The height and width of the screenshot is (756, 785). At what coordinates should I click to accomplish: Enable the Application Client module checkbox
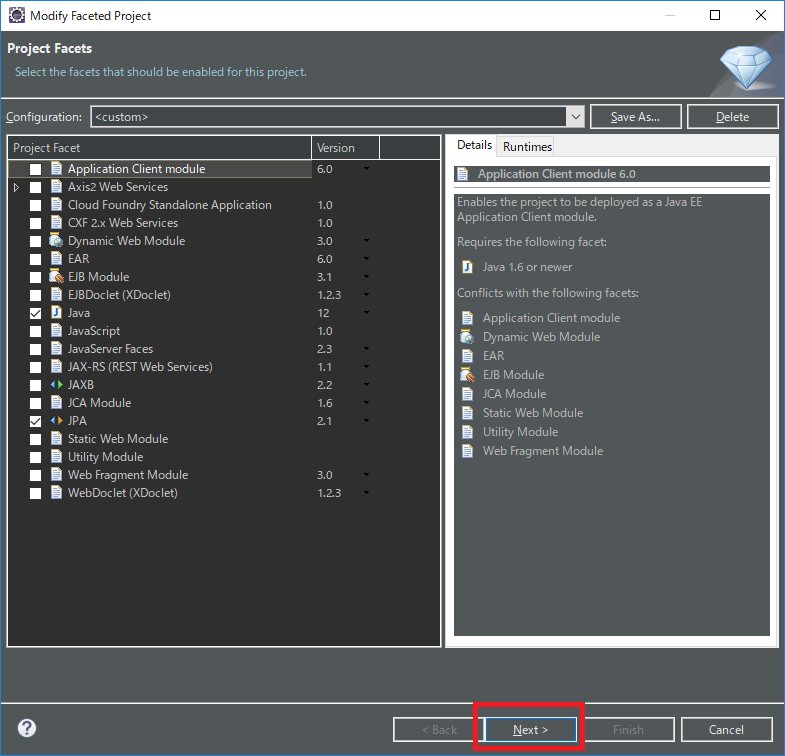tap(35, 169)
